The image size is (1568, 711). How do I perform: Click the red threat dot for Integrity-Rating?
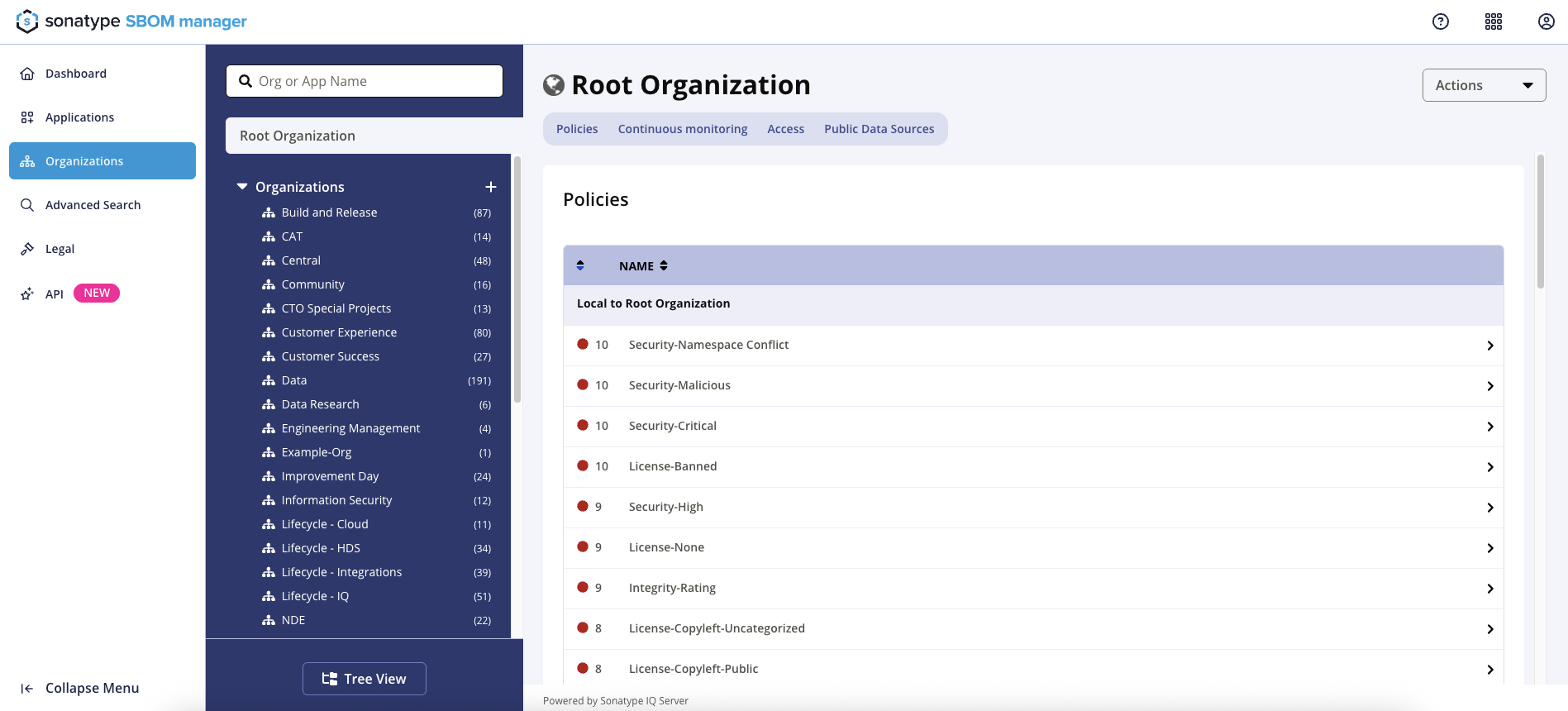click(583, 587)
